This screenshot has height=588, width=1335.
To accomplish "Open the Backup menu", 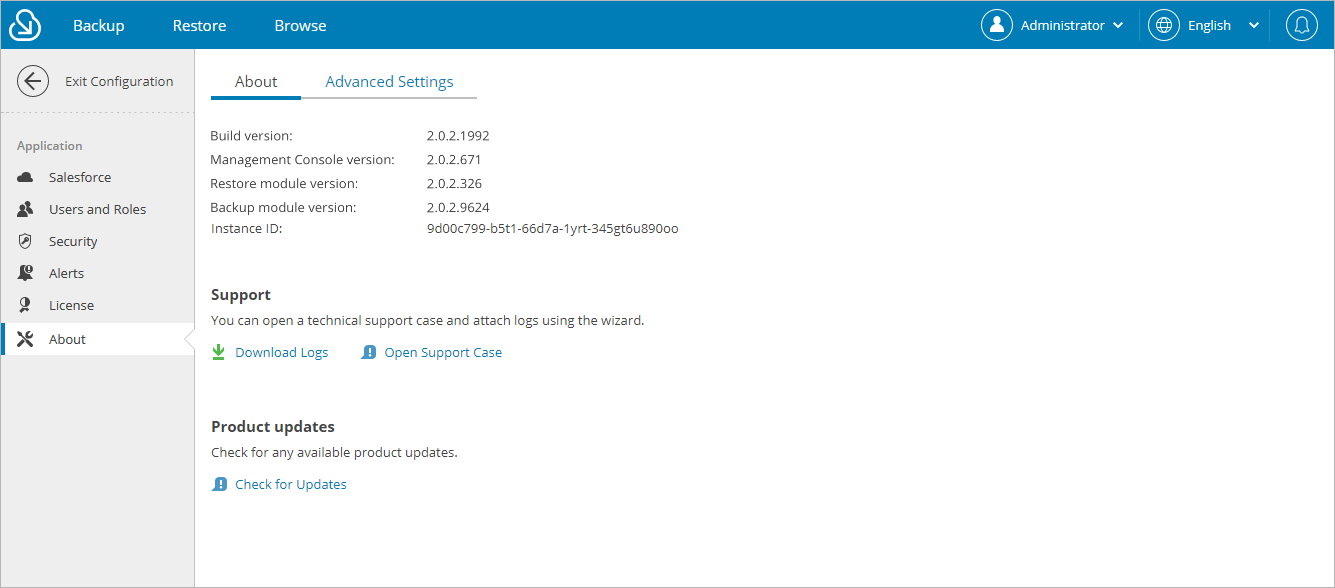I will 99,25.
